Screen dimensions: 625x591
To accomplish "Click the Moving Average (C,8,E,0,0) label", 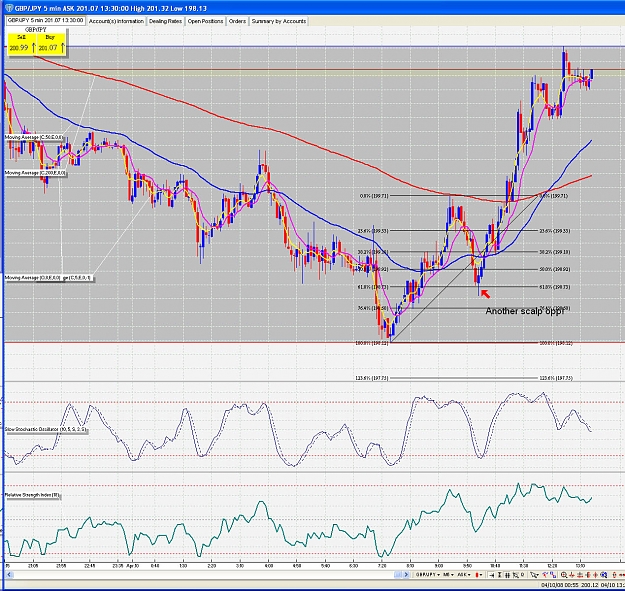I will tap(33, 277).
